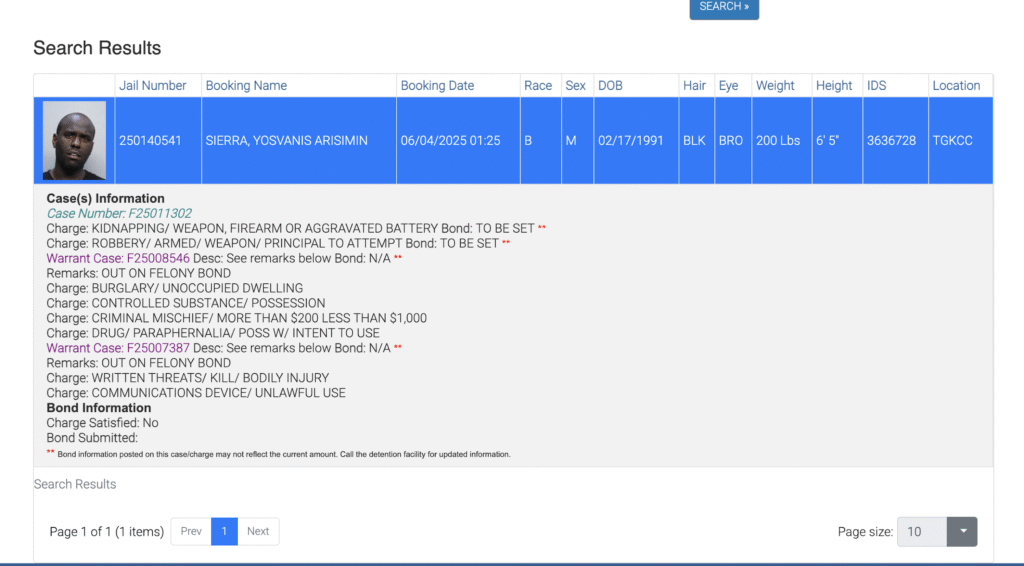Click the page size field showing 10
Image resolution: width=1024 pixels, height=566 pixels.
tap(921, 532)
